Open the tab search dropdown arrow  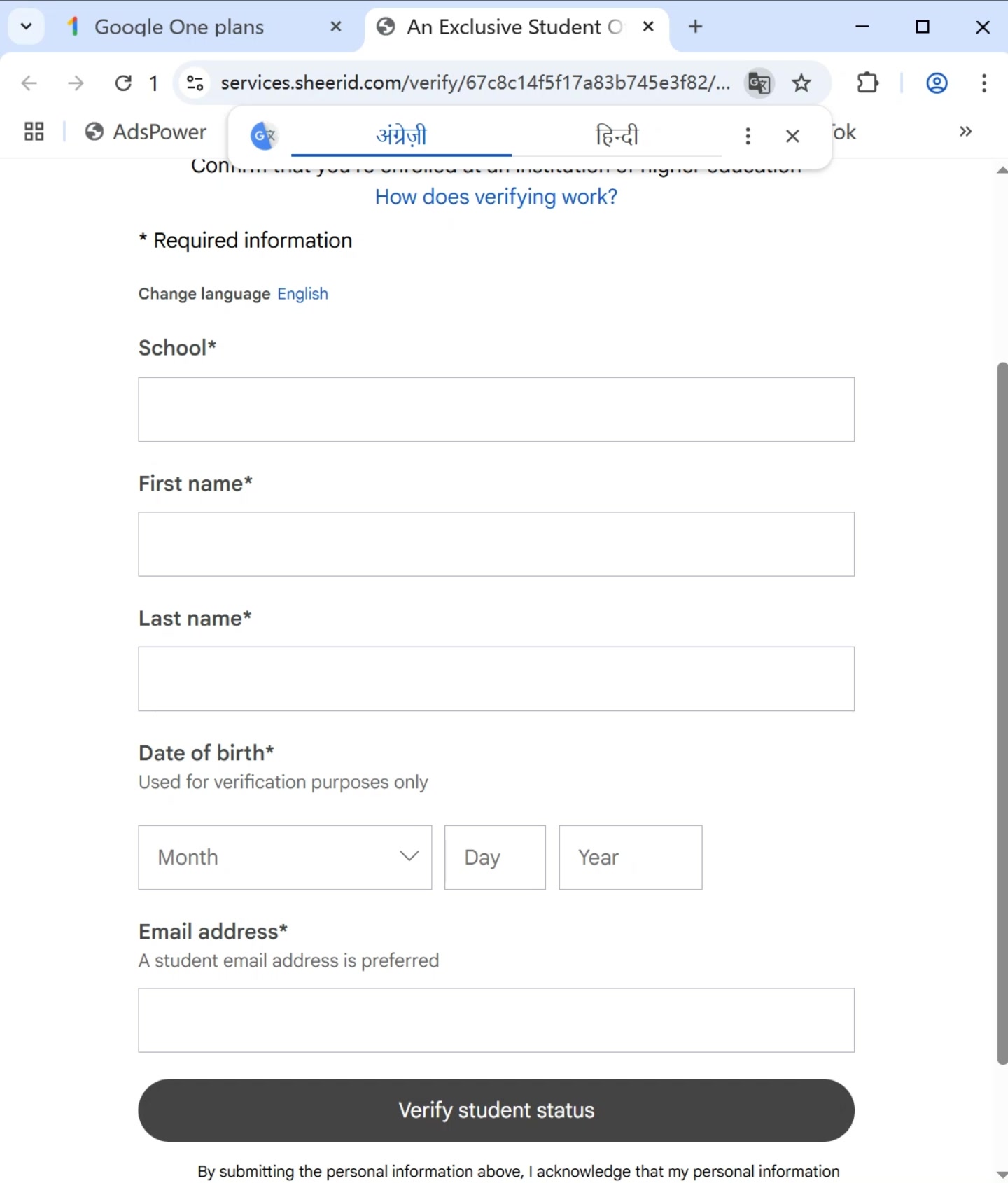(x=27, y=27)
